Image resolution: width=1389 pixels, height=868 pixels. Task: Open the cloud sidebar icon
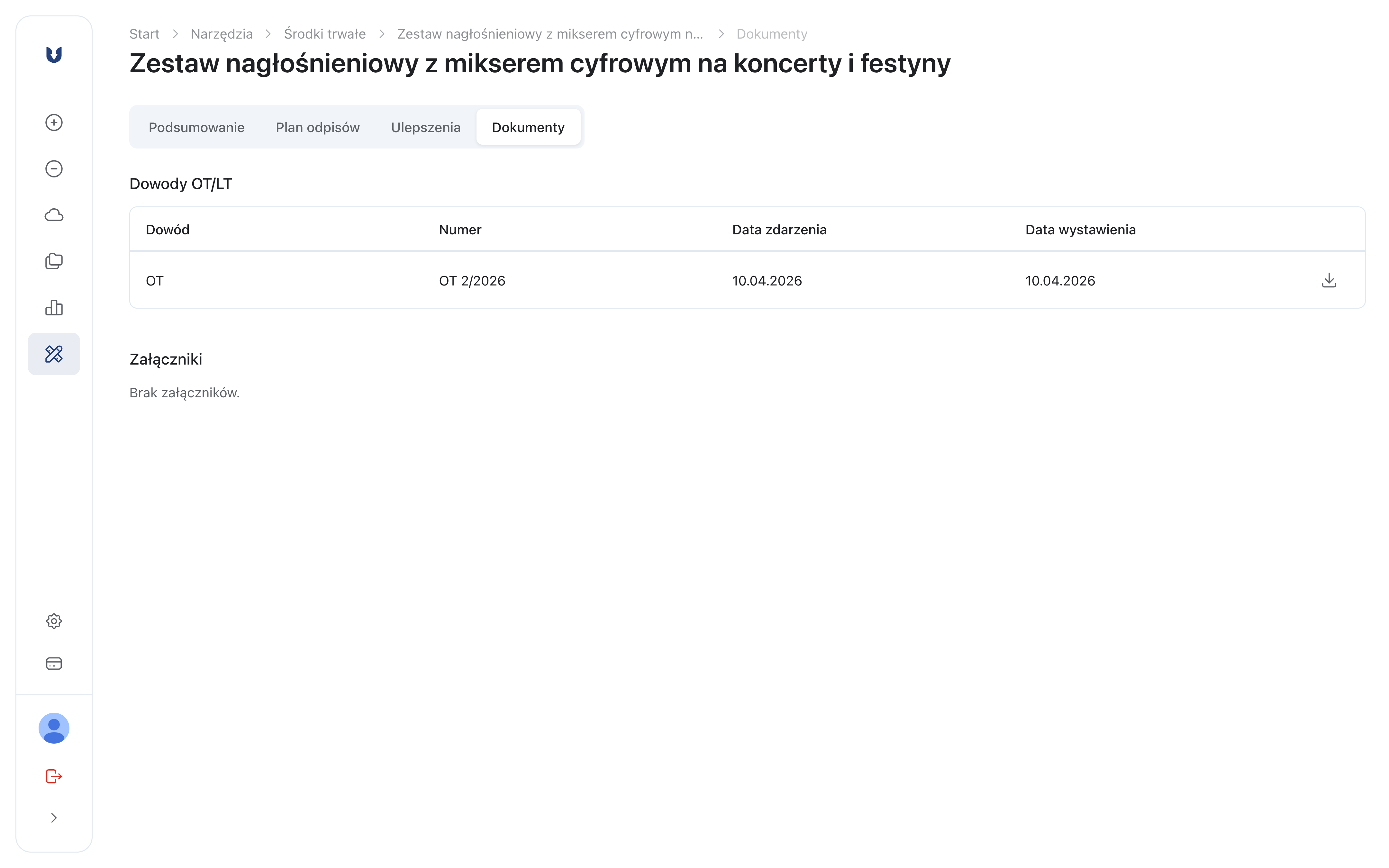[x=54, y=215]
